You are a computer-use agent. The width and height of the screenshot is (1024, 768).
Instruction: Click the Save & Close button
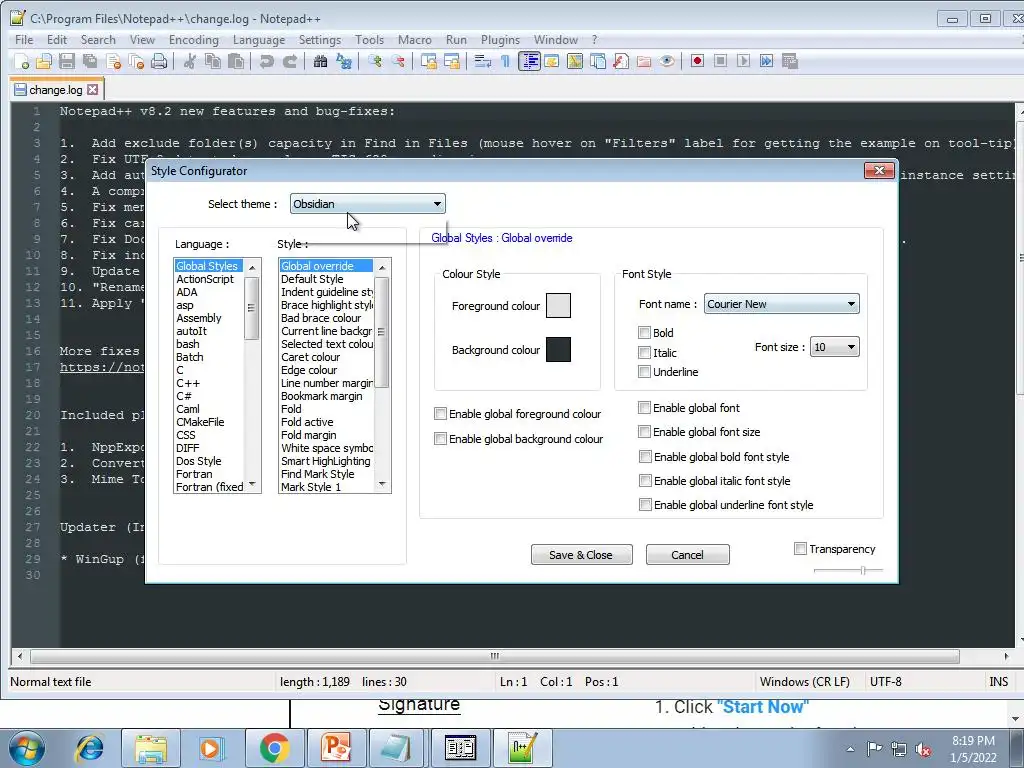click(581, 554)
